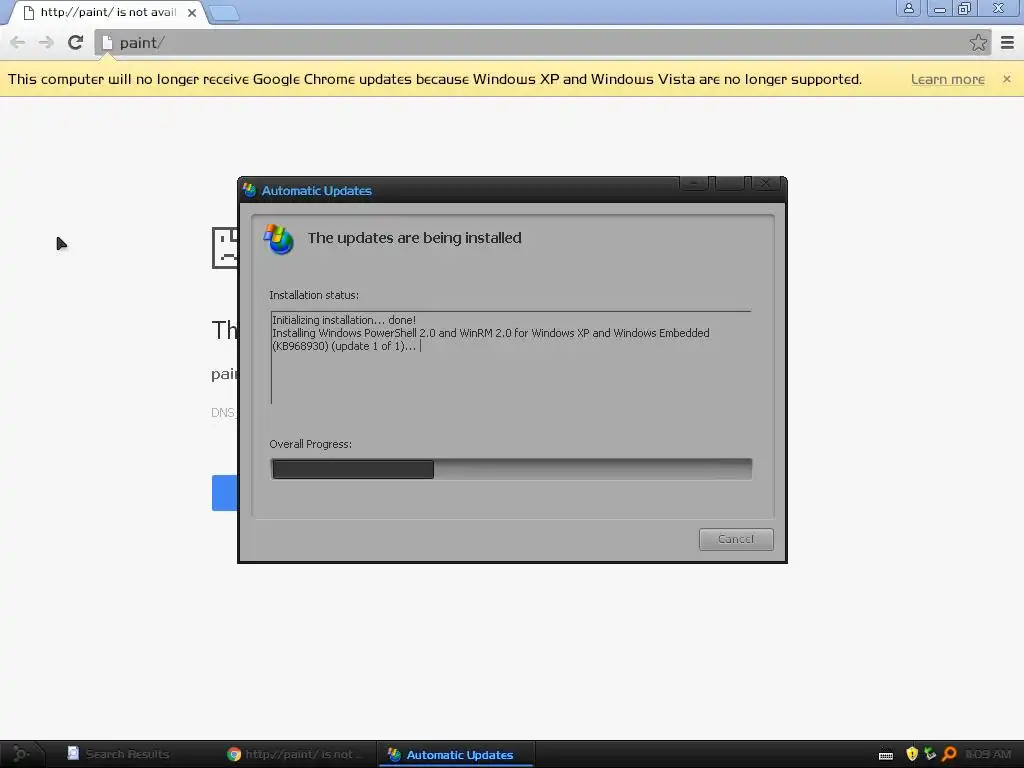Switch to Chrome taskbar item

tap(295, 754)
